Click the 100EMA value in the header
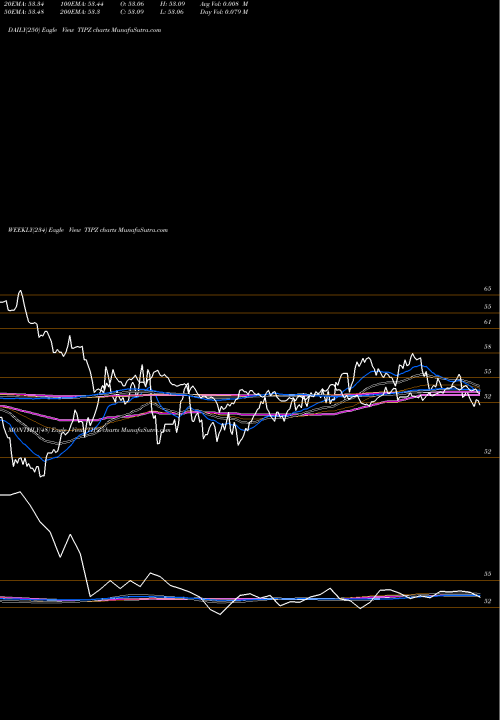The image size is (500, 720). point(82,4)
